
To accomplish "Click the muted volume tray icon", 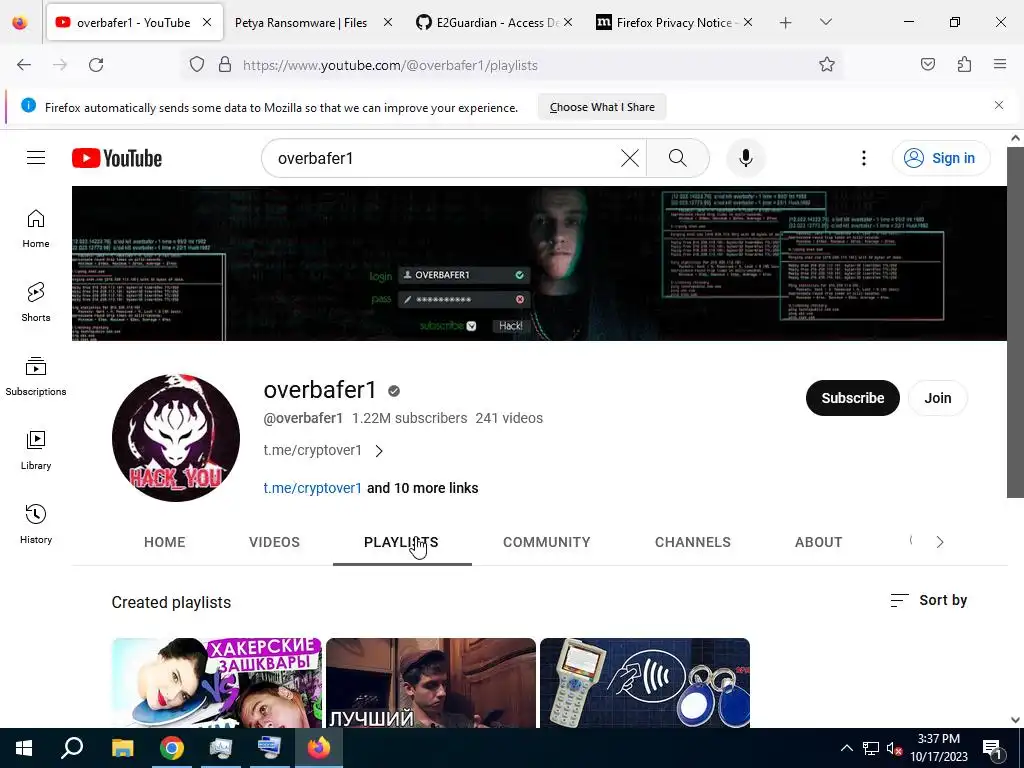I will [894, 748].
